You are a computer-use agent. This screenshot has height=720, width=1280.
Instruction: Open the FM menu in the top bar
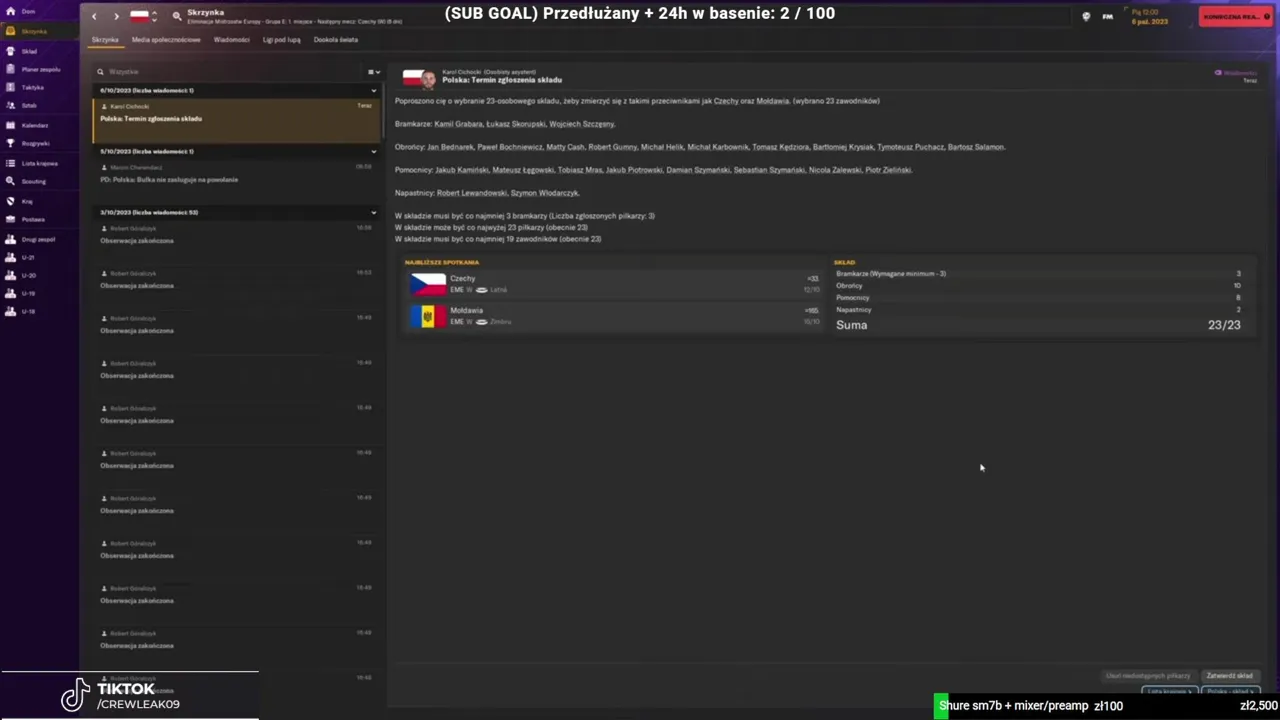pos(1107,16)
